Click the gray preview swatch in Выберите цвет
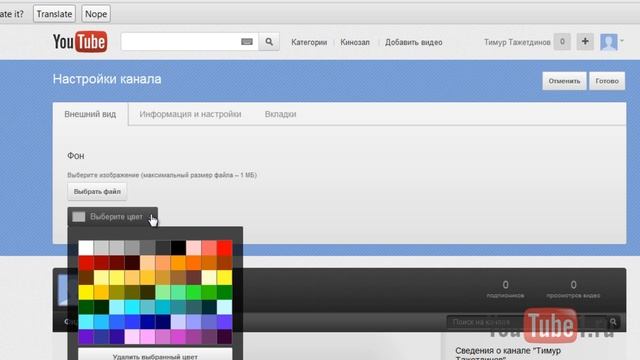Screen dimensions: 640x360 [79, 217]
